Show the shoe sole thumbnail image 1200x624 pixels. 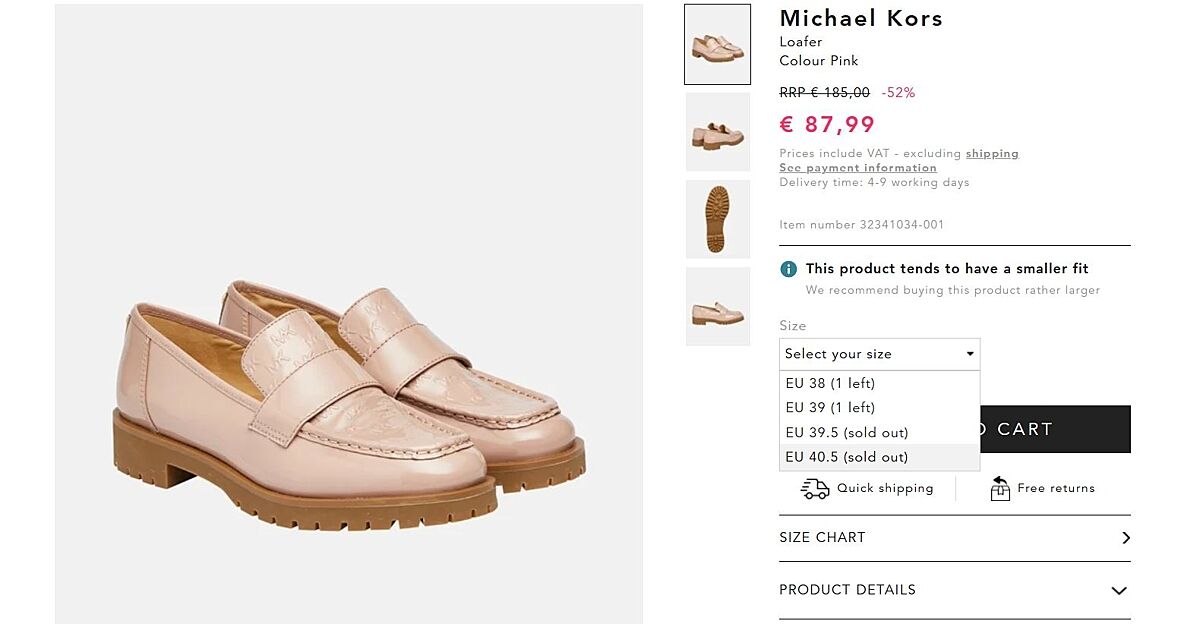tap(717, 219)
